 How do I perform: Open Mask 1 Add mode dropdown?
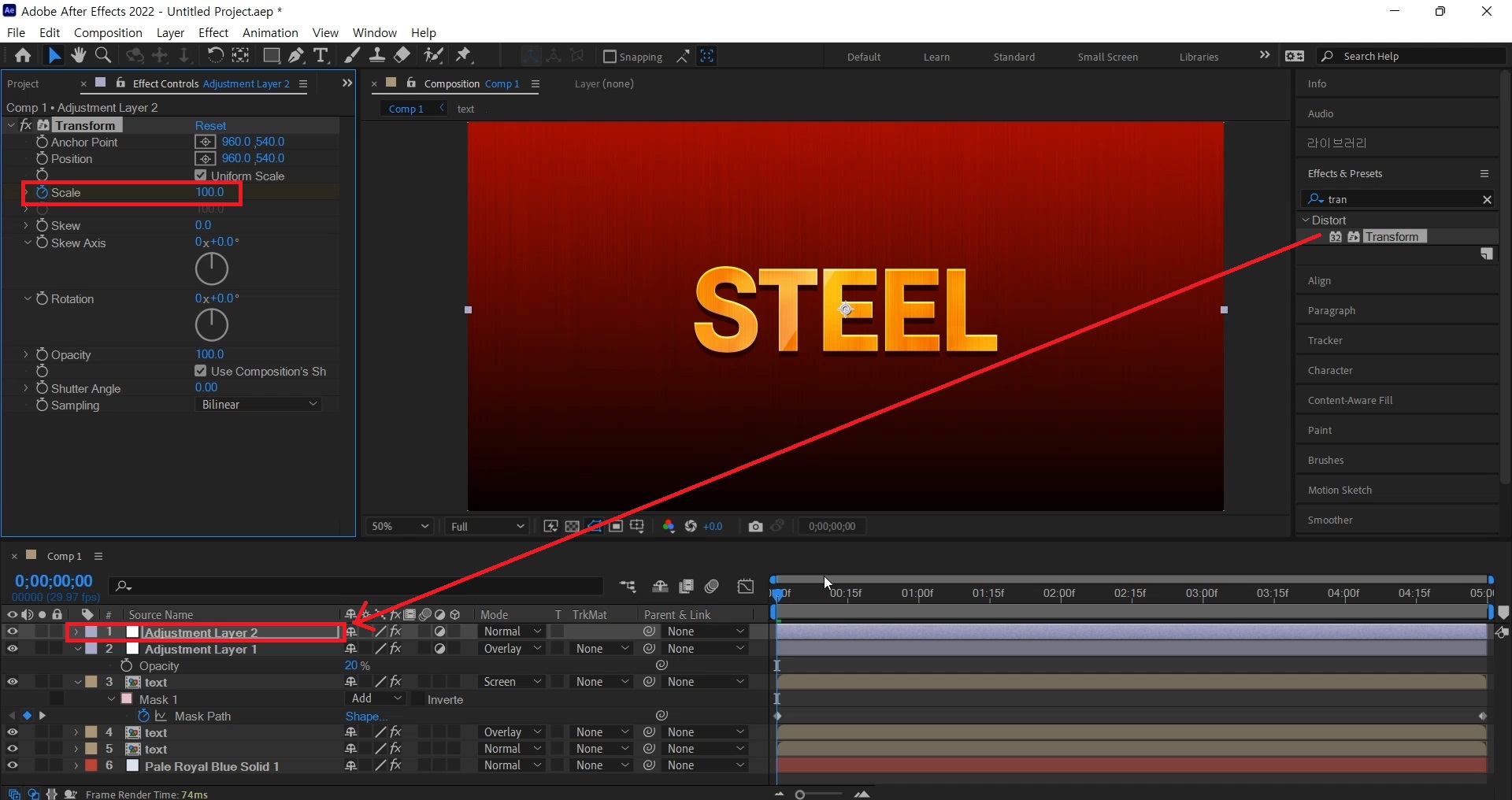[x=376, y=698]
